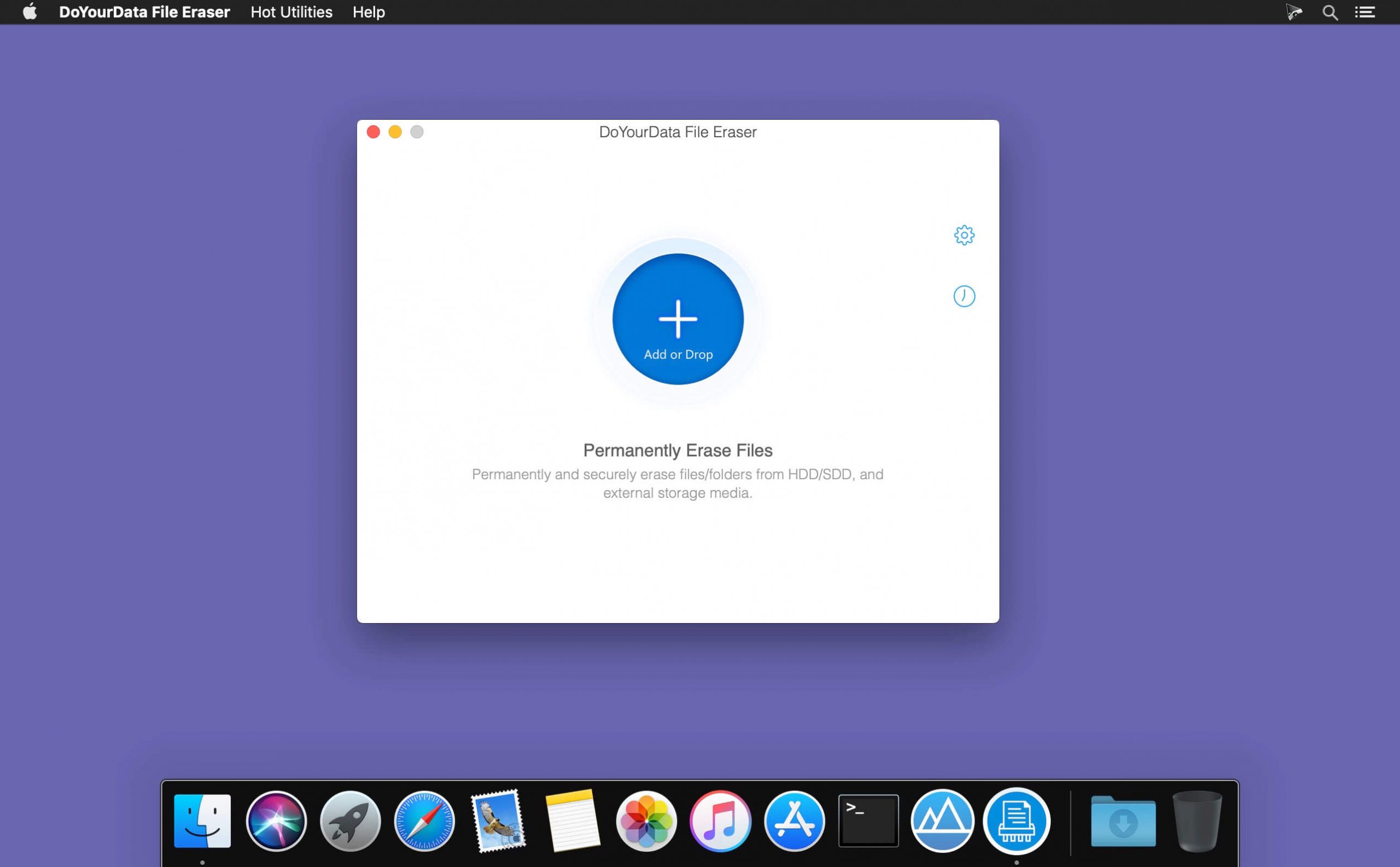Open the Mail app in the Dock
This screenshot has width=1400, height=867.
point(498,821)
